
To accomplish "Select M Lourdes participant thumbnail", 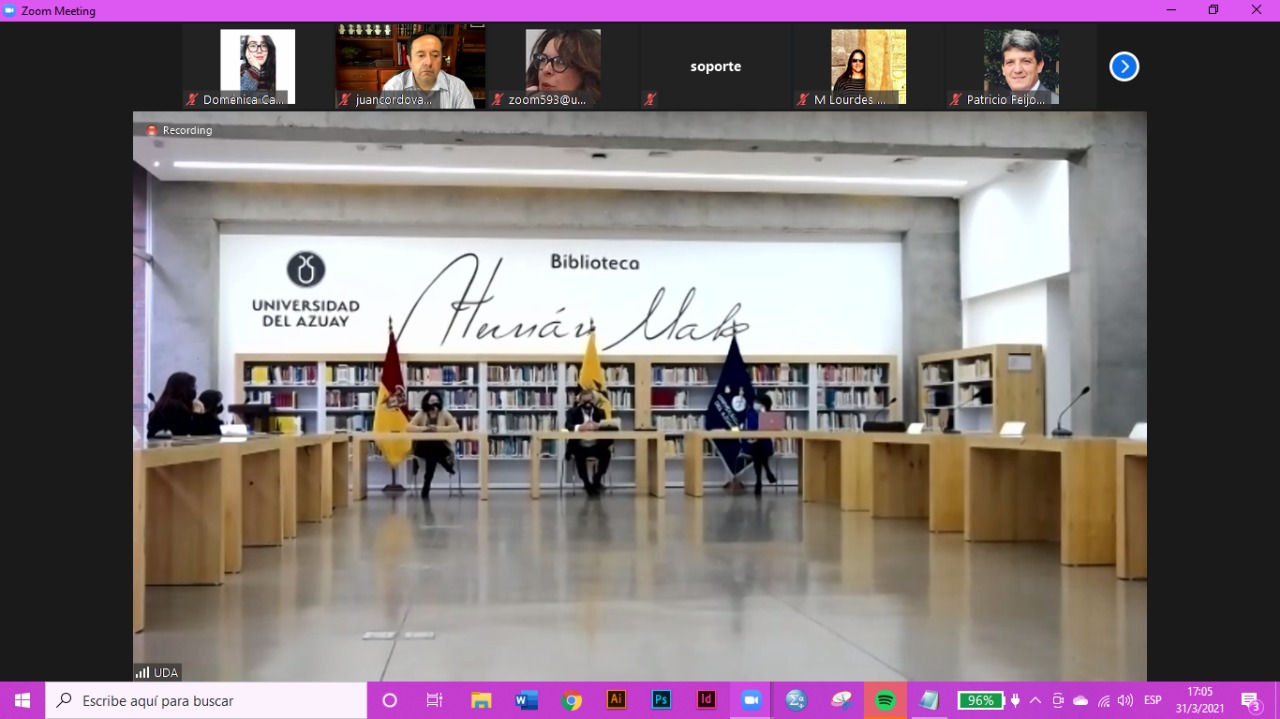I will (868, 67).
